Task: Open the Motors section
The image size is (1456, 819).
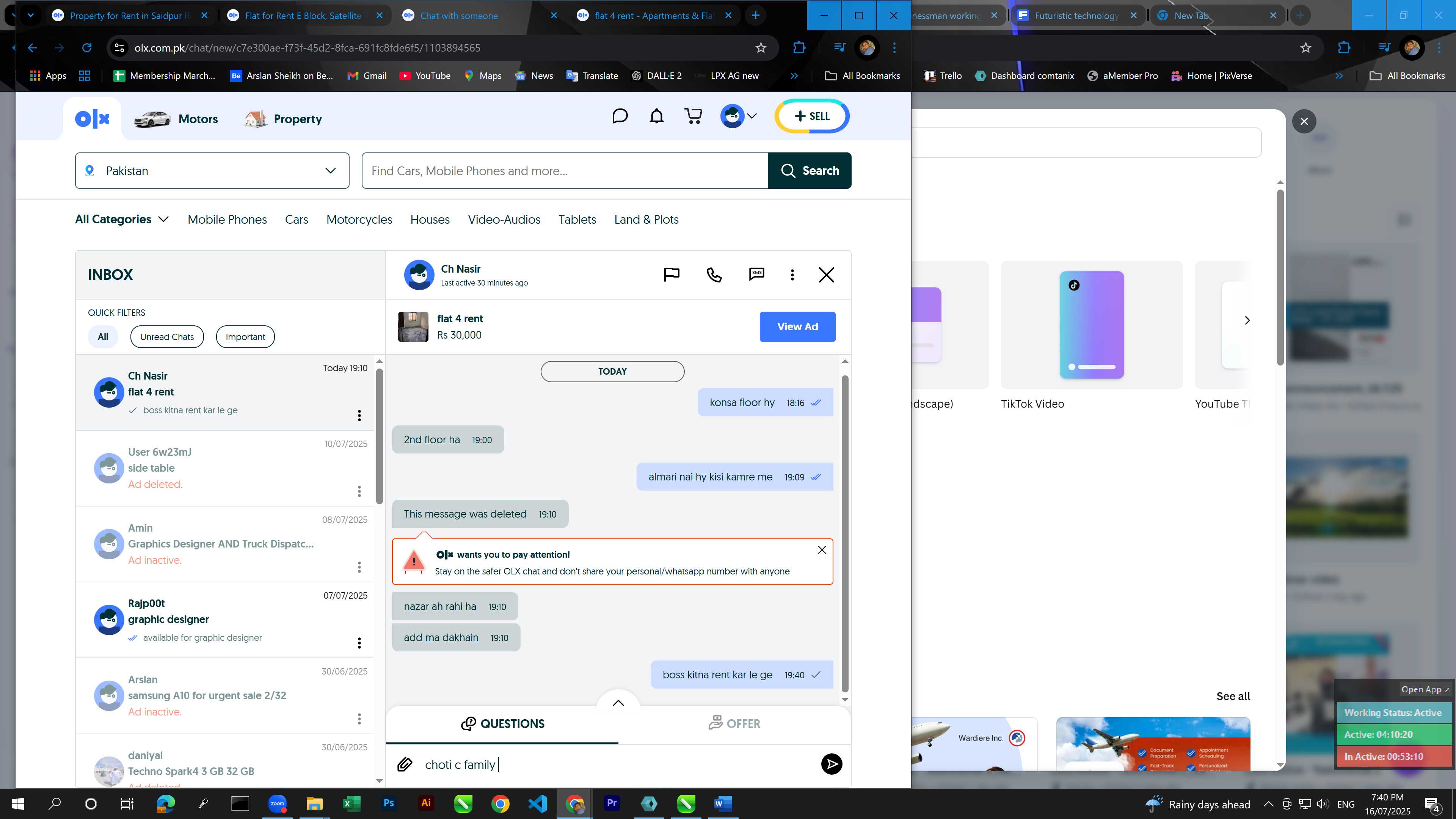Action: tap(176, 119)
